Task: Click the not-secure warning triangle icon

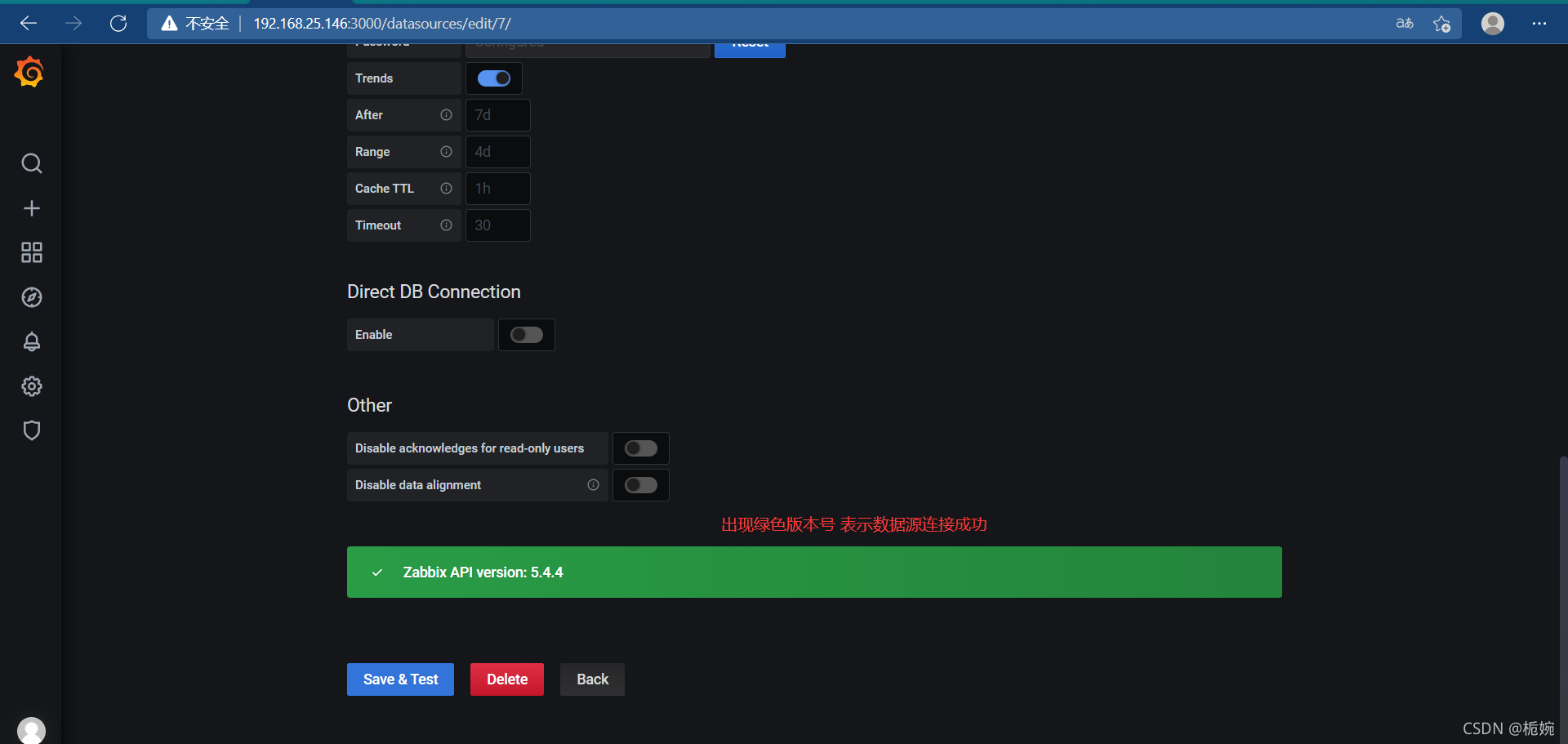Action: tap(169, 24)
